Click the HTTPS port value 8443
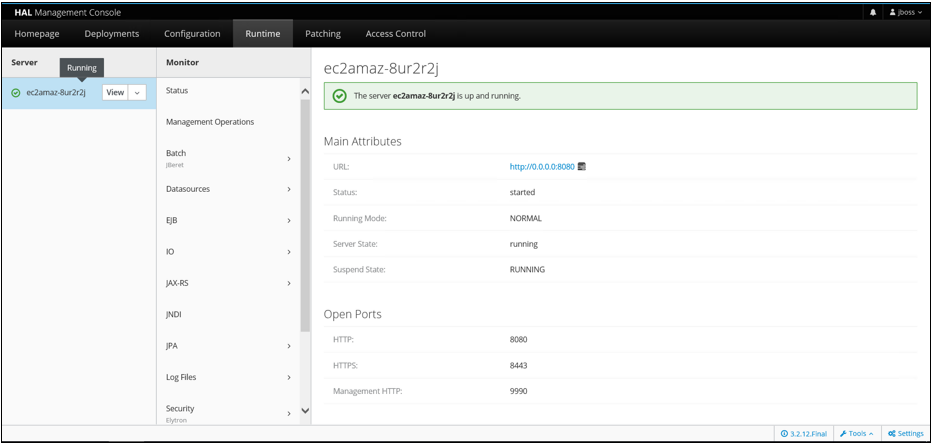The width and height of the screenshot is (934, 444). [x=519, y=365]
